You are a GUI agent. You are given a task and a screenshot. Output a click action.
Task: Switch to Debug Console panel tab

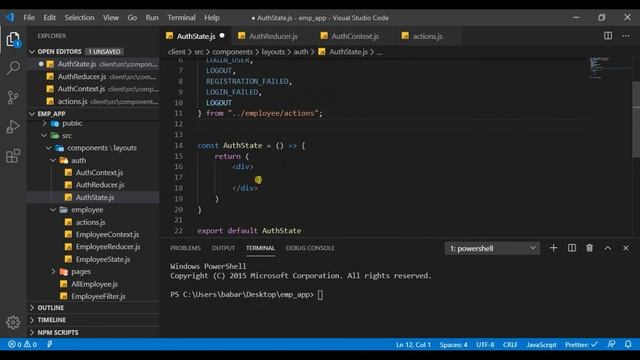pos(310,248)
